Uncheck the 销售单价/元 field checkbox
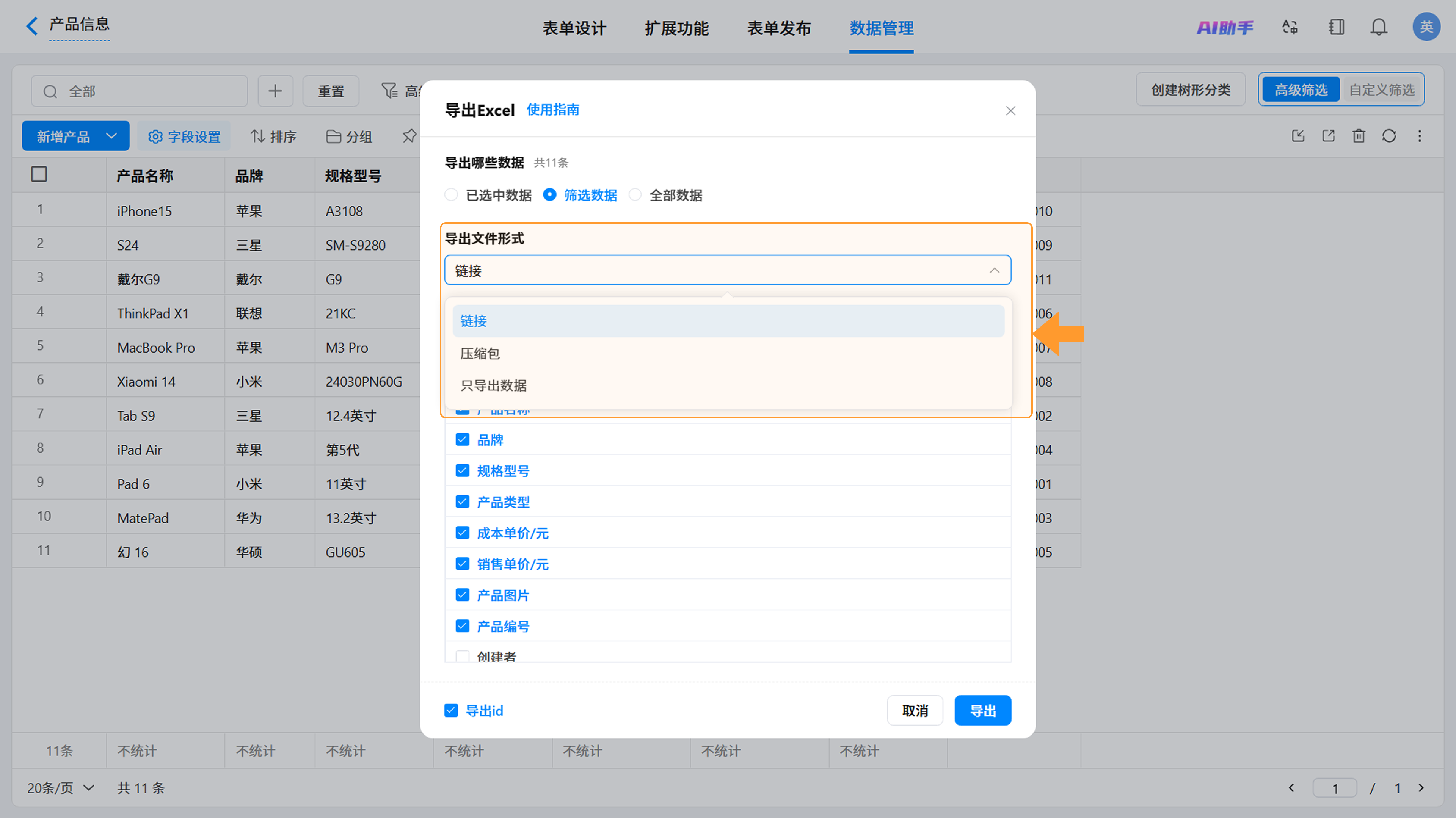1456x818 pixels. [462, 564]
